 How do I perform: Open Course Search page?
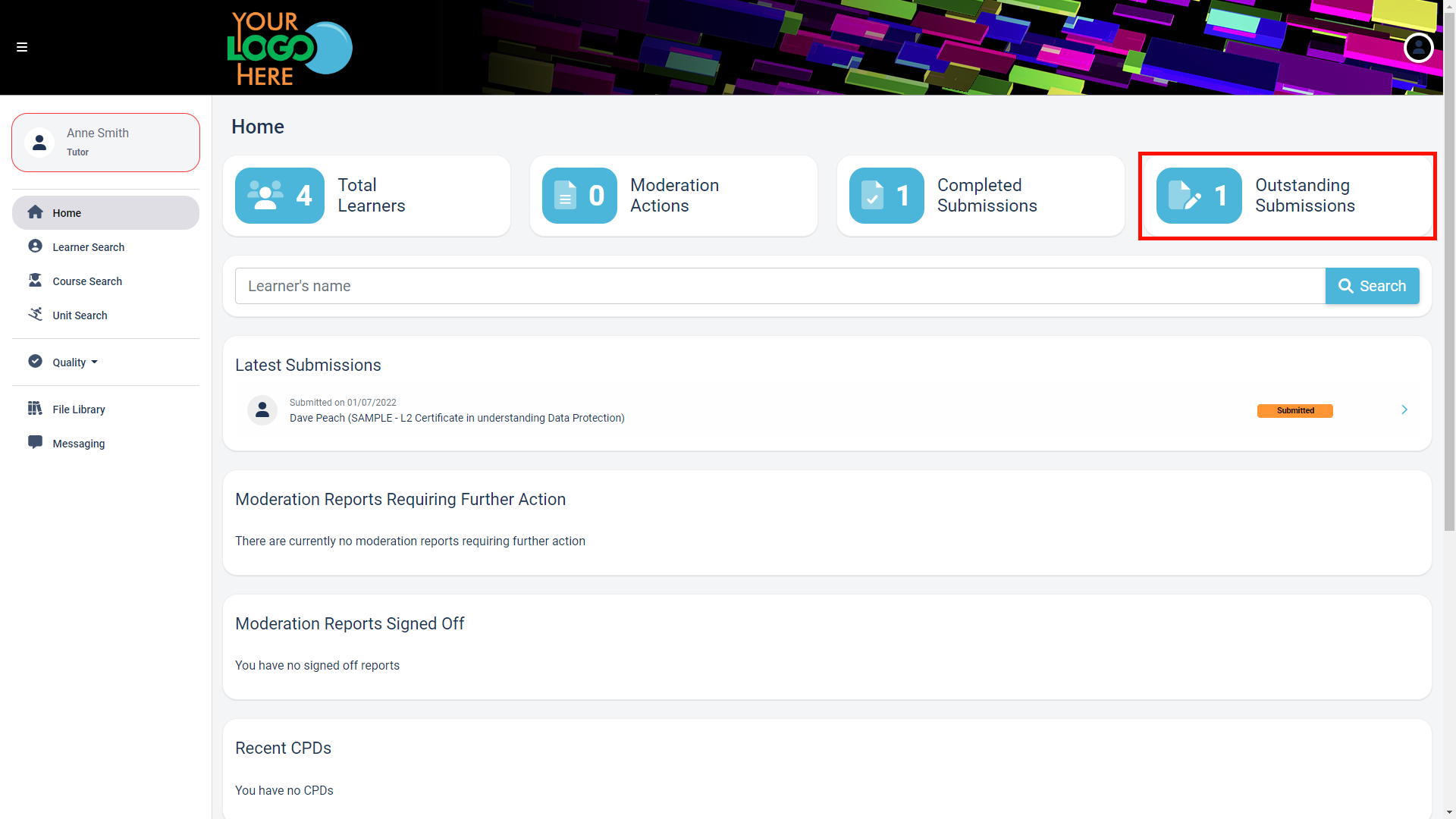coord(105,281)
